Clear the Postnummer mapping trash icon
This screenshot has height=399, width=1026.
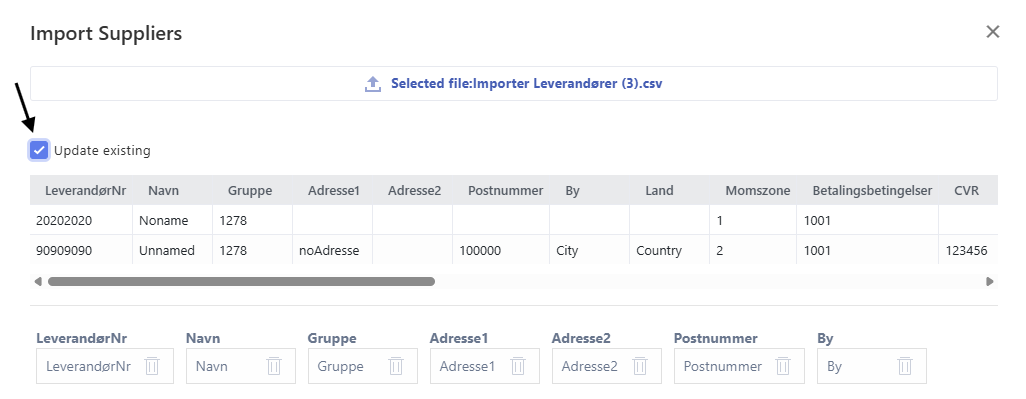[x=783, y=366]
